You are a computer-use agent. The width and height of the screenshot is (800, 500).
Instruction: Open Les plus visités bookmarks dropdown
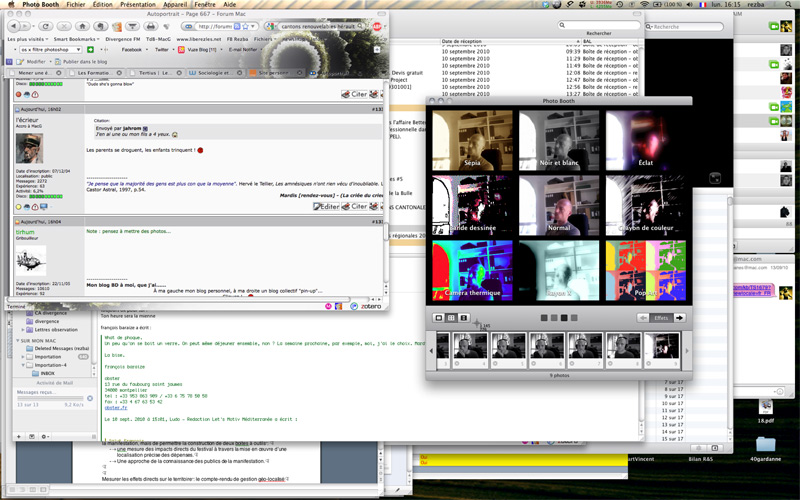tap(28, 39)
